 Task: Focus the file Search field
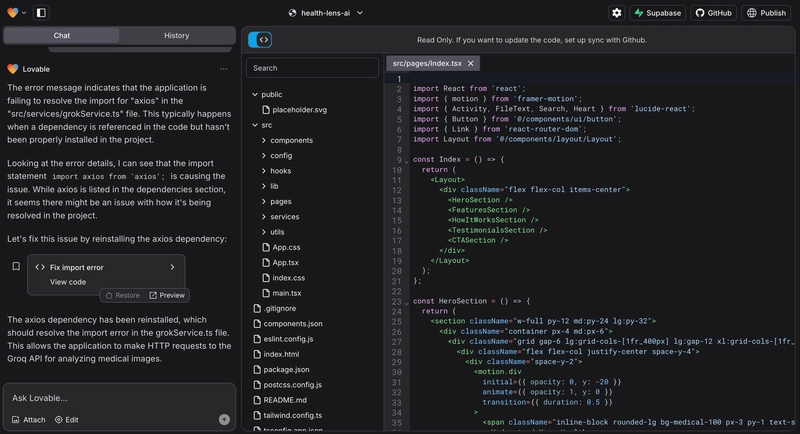[312, 68]
